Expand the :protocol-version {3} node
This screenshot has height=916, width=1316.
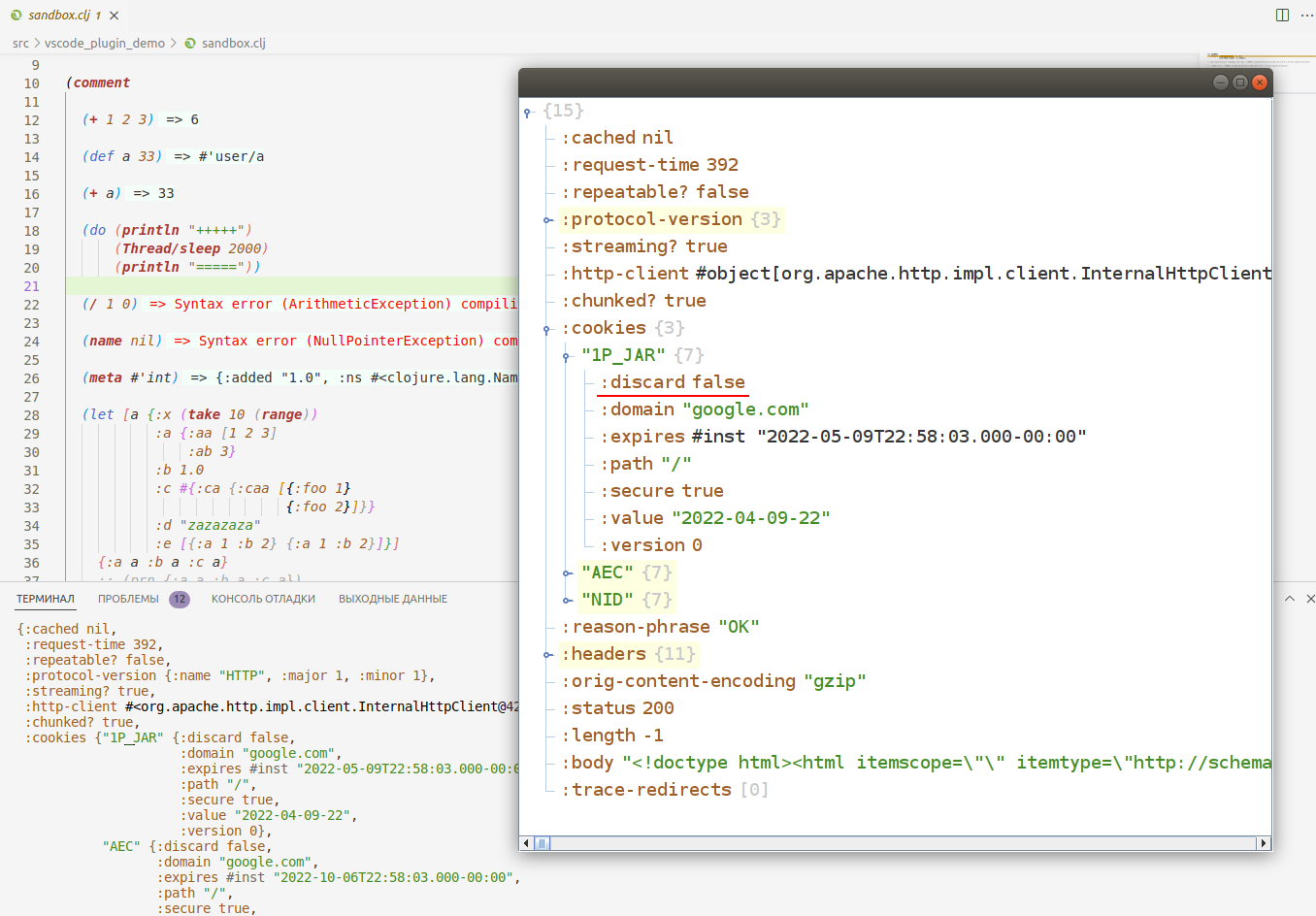(548, 220)
